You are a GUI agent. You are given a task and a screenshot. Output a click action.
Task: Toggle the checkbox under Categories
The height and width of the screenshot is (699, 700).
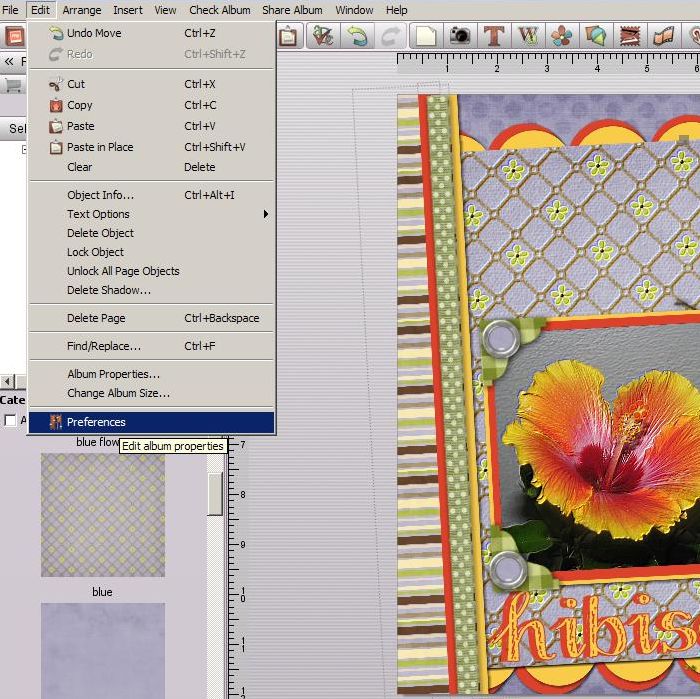[11, 420]
